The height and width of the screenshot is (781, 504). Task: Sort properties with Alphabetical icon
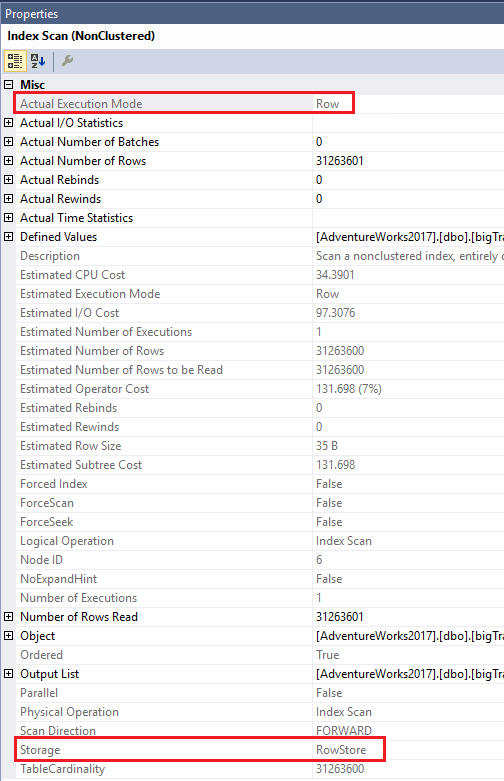tap(38, 61)
